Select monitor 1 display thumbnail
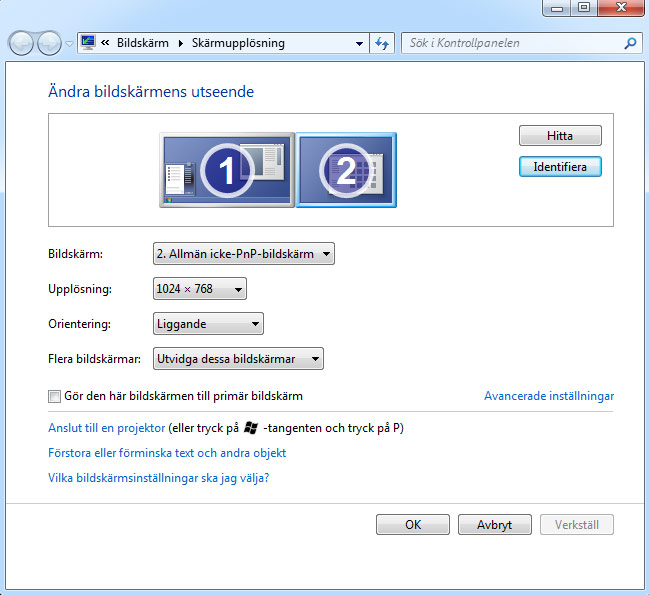The image size is (649, 595). tap(226, 171)
